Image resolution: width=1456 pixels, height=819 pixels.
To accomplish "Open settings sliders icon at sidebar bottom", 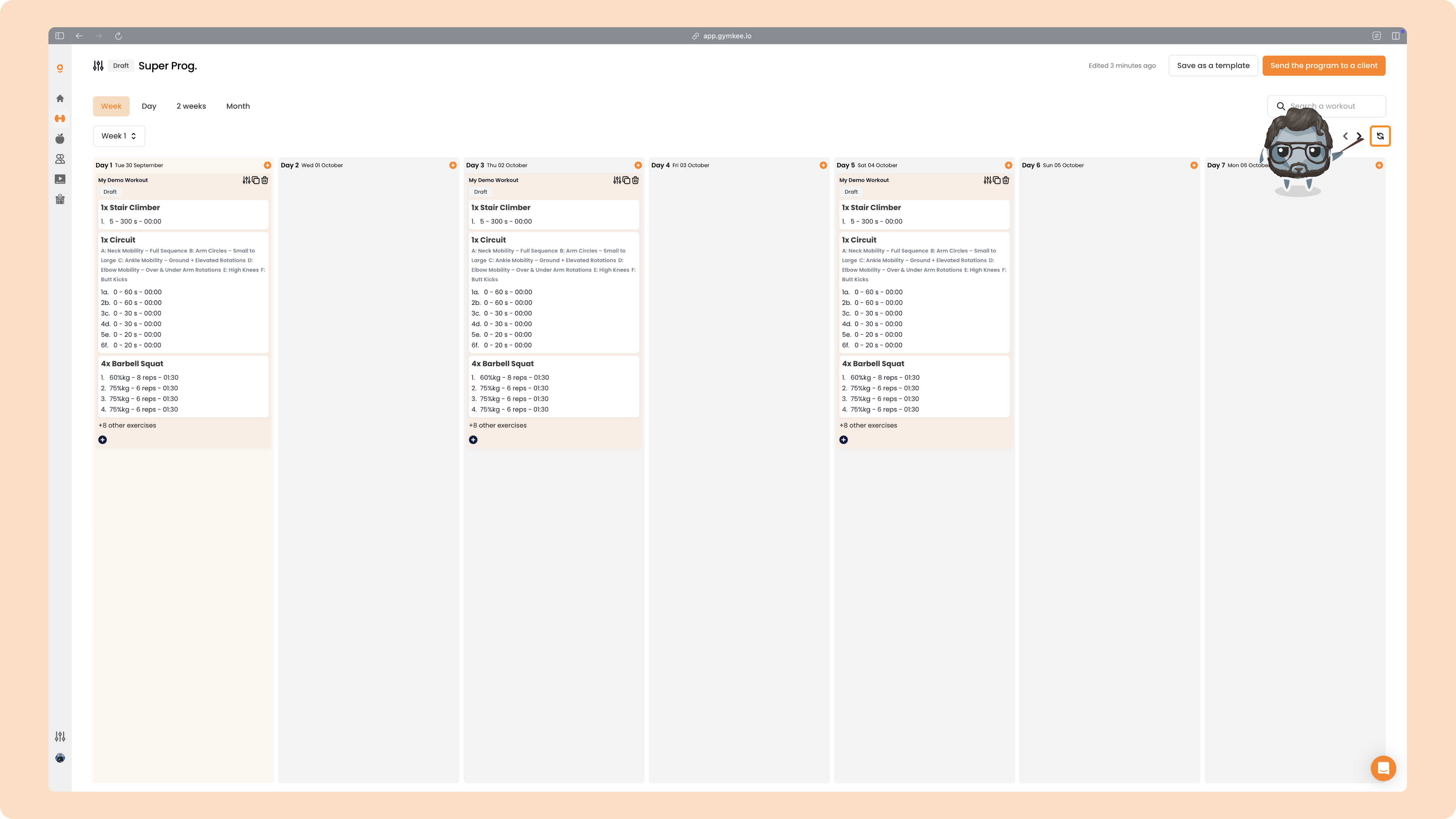I will [60, 736].
